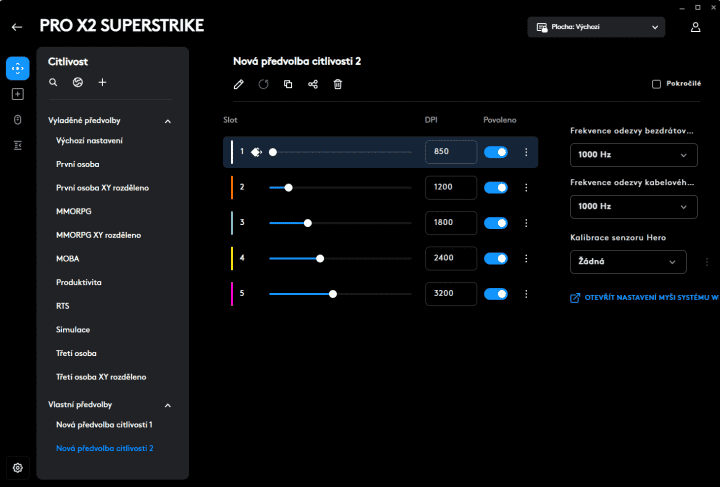The image size is (720, 487).
Task: Select the RTS preset
Action: click(62, 306)
